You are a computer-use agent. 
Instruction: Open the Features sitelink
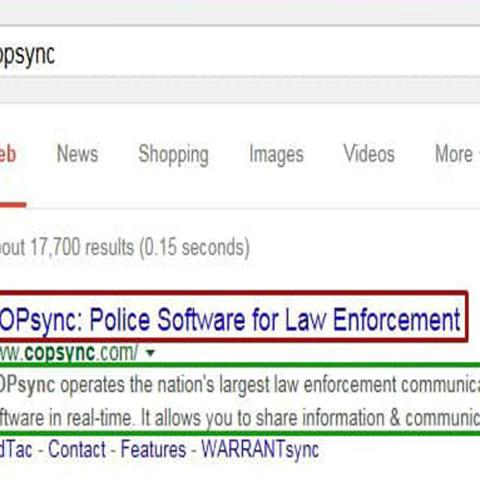(x=153, y=449)
